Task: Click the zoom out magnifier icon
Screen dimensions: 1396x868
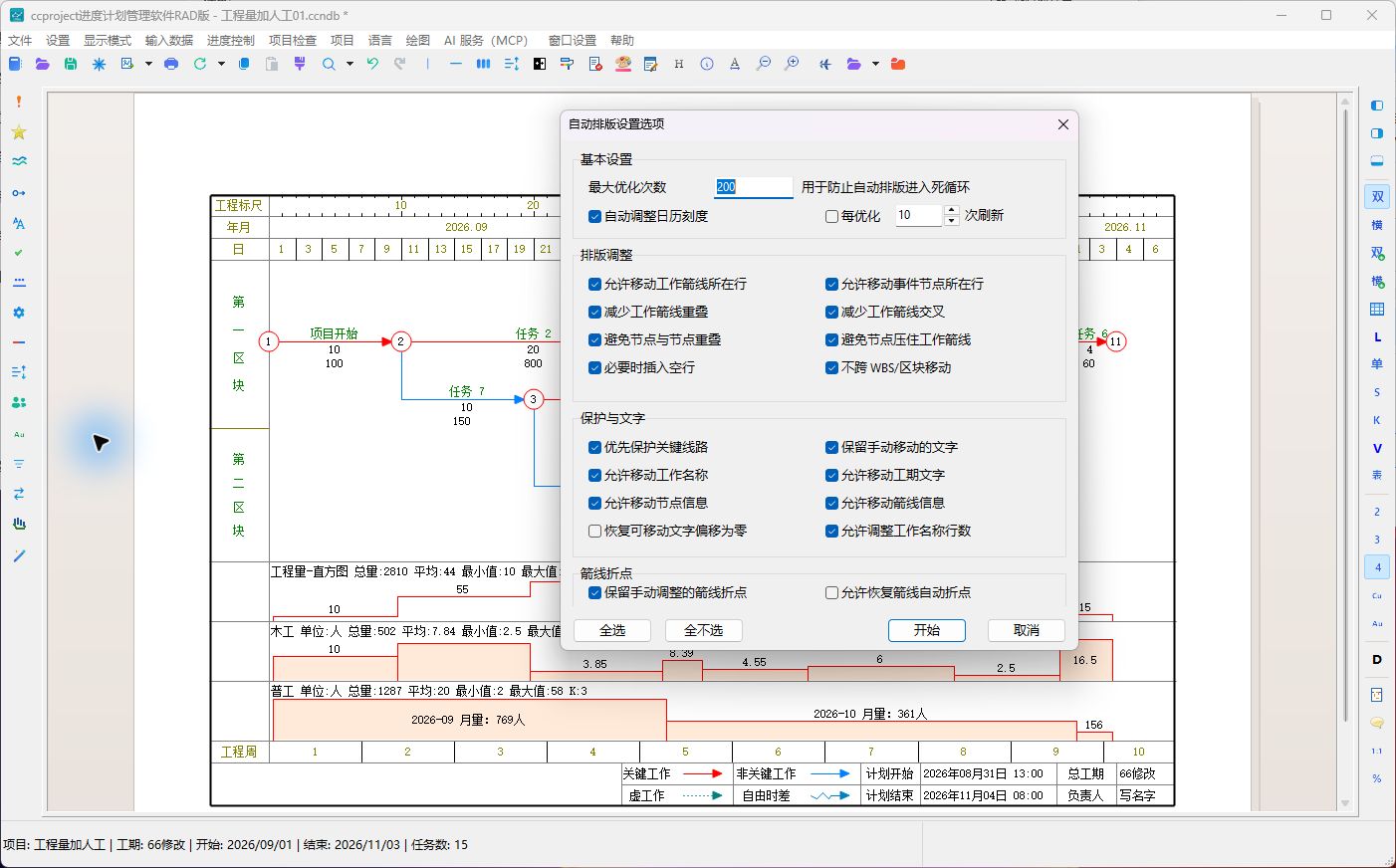Action: (x=764, y=64)
